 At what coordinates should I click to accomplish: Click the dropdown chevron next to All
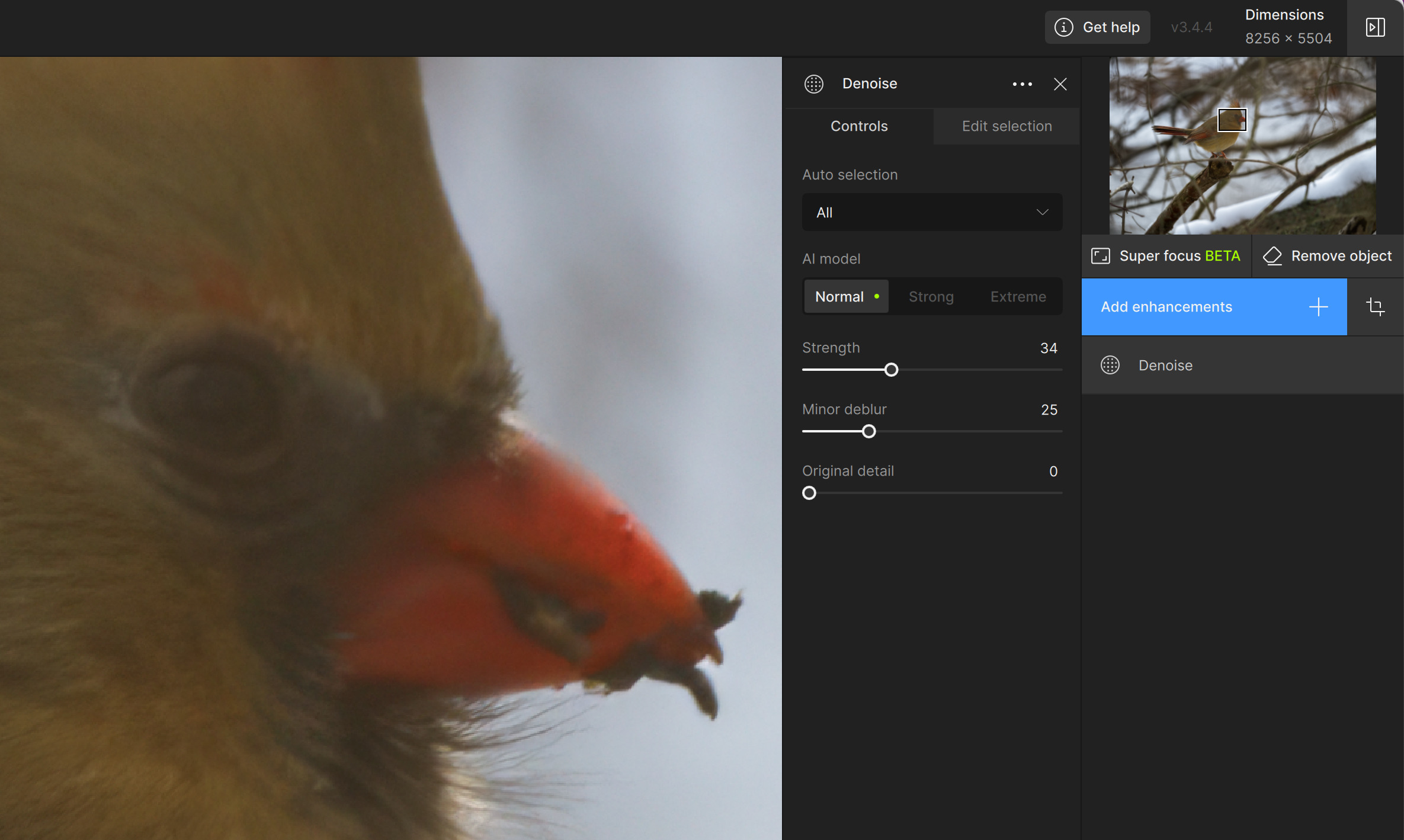pyautogui.click(x=1042, y=212)
